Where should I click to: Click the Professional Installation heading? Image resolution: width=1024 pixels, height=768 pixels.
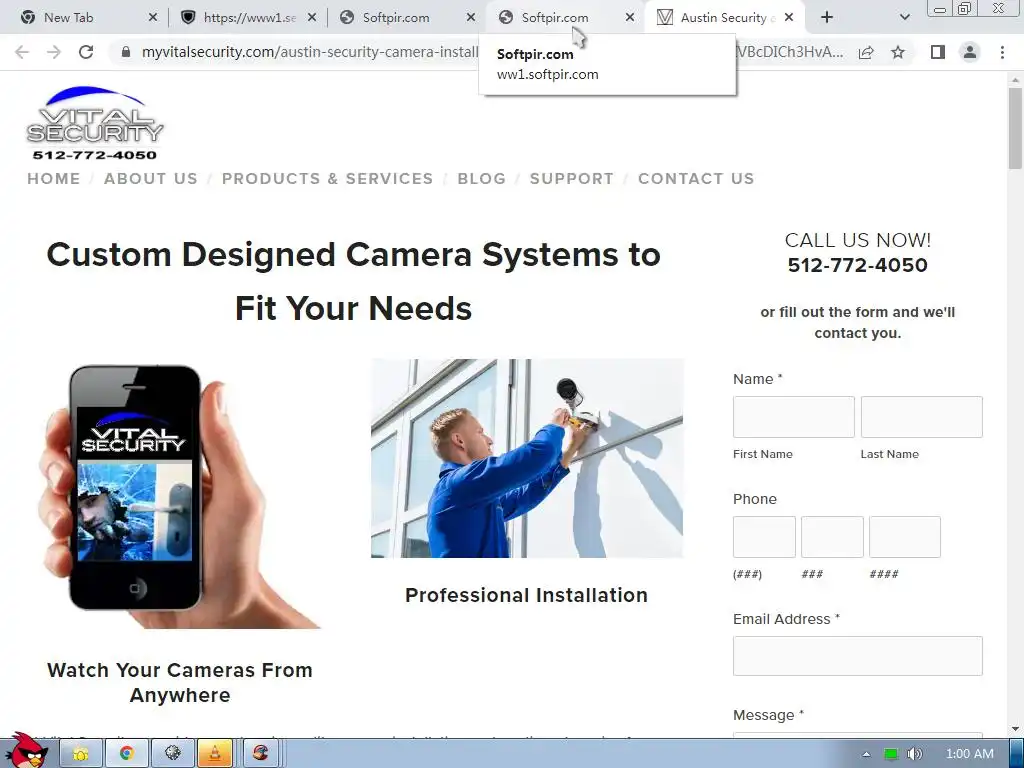click(x=526, y=595)
